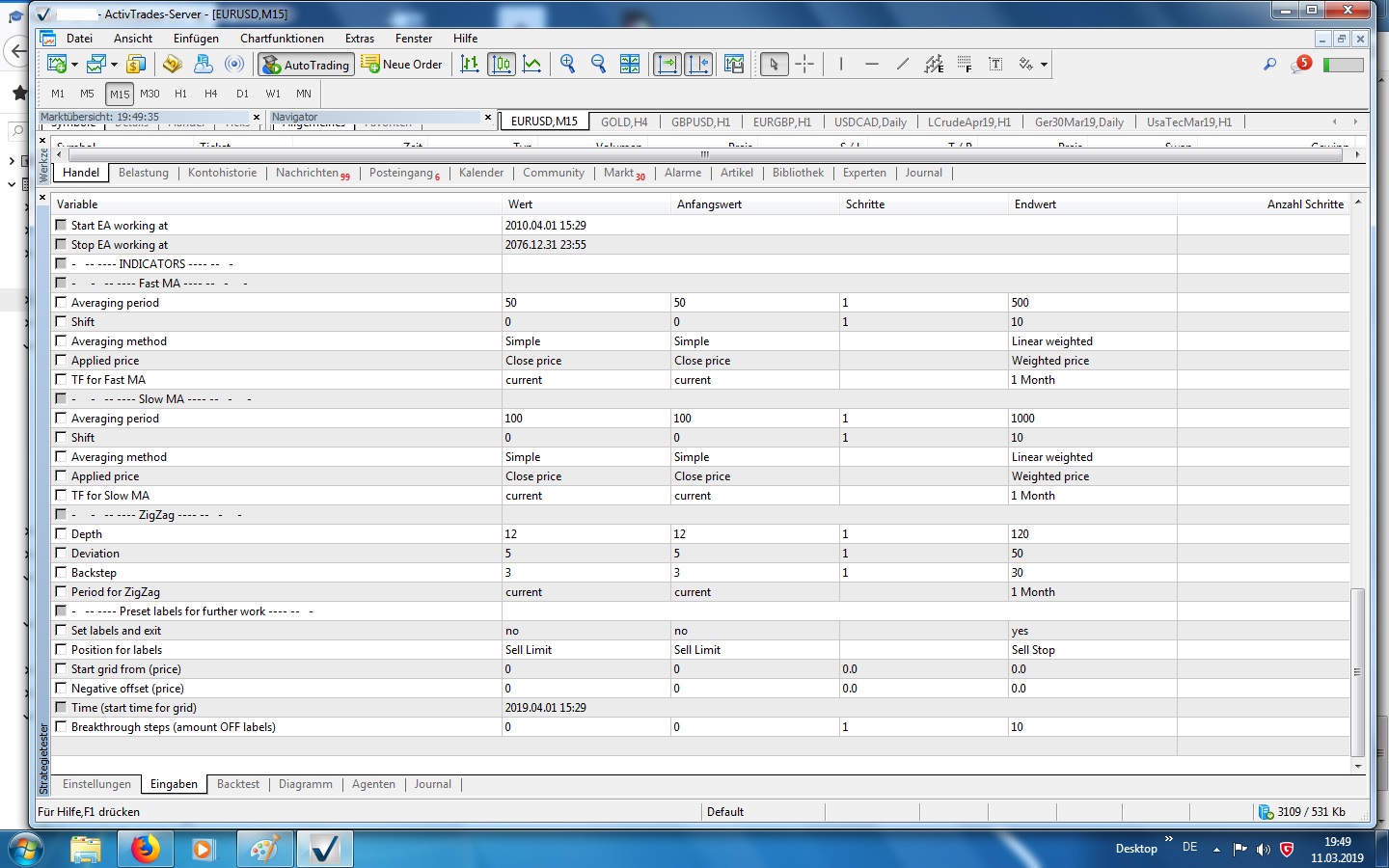Open Firefox from the Windows taskbar
Viewport: 1389px width, 868px height.
[145, 849]
